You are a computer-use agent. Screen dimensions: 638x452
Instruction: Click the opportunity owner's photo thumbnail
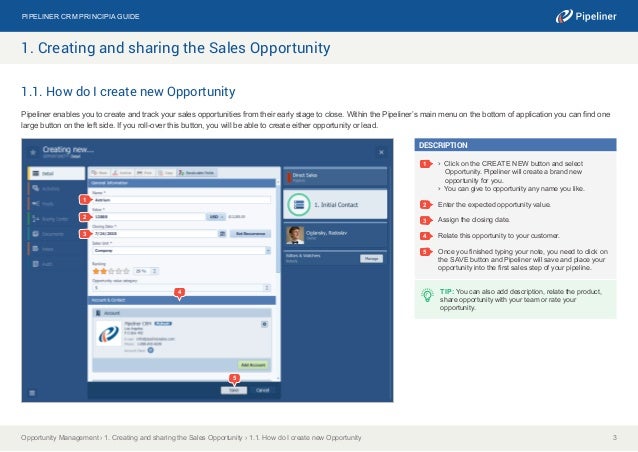click(295, 235)
